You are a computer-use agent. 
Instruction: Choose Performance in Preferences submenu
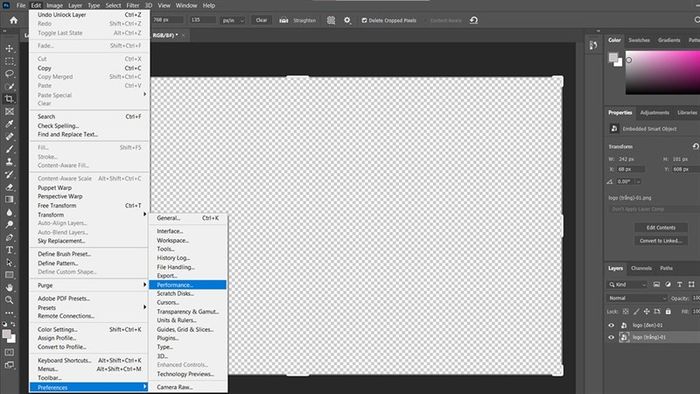point(188,285)
